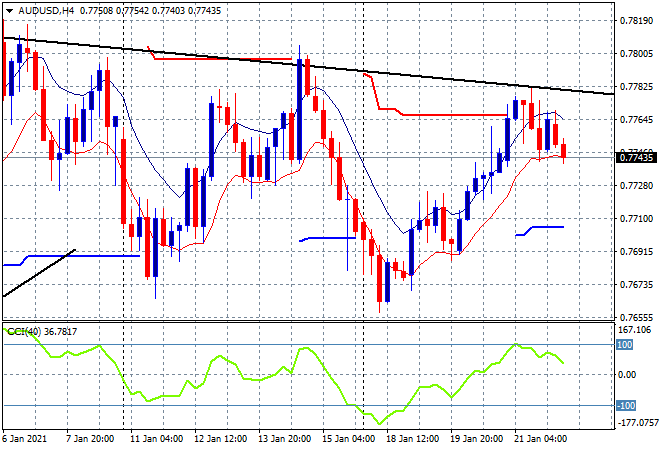This screenshot has width=660, height=450.
Task: Select the 0.78190 price axis label
Action: click(636, 21)
